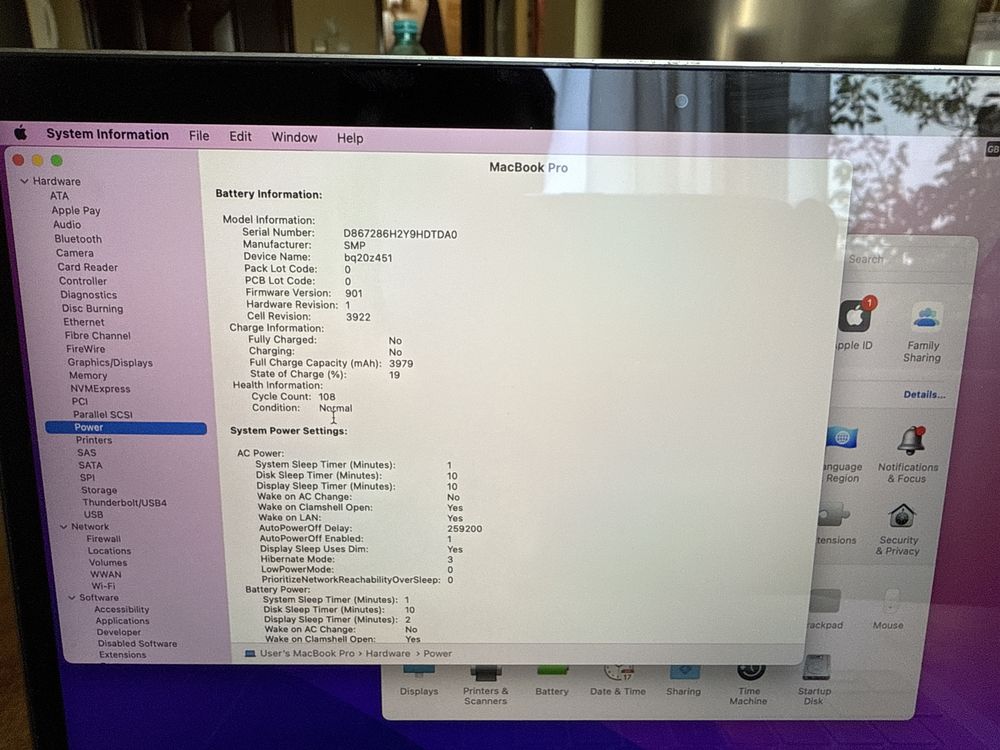
Task: Select SATA in the sidebar
Action: (90, 465)
